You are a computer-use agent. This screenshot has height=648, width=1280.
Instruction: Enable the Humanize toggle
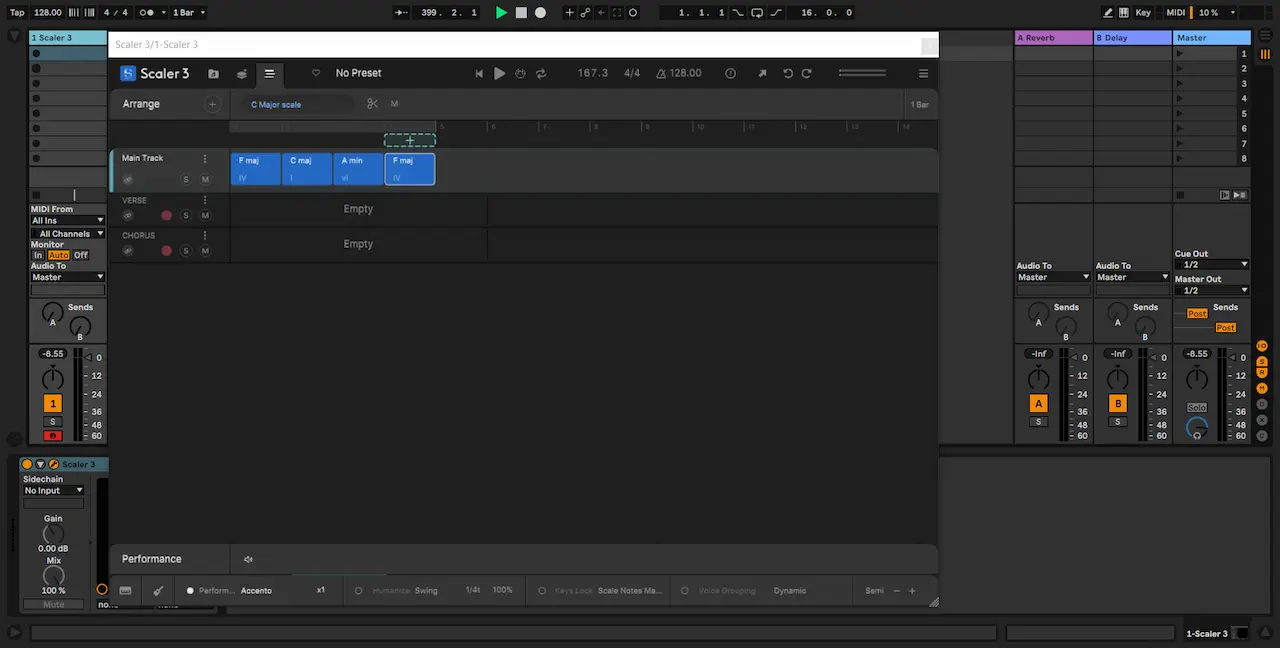(x=359, y=590)
